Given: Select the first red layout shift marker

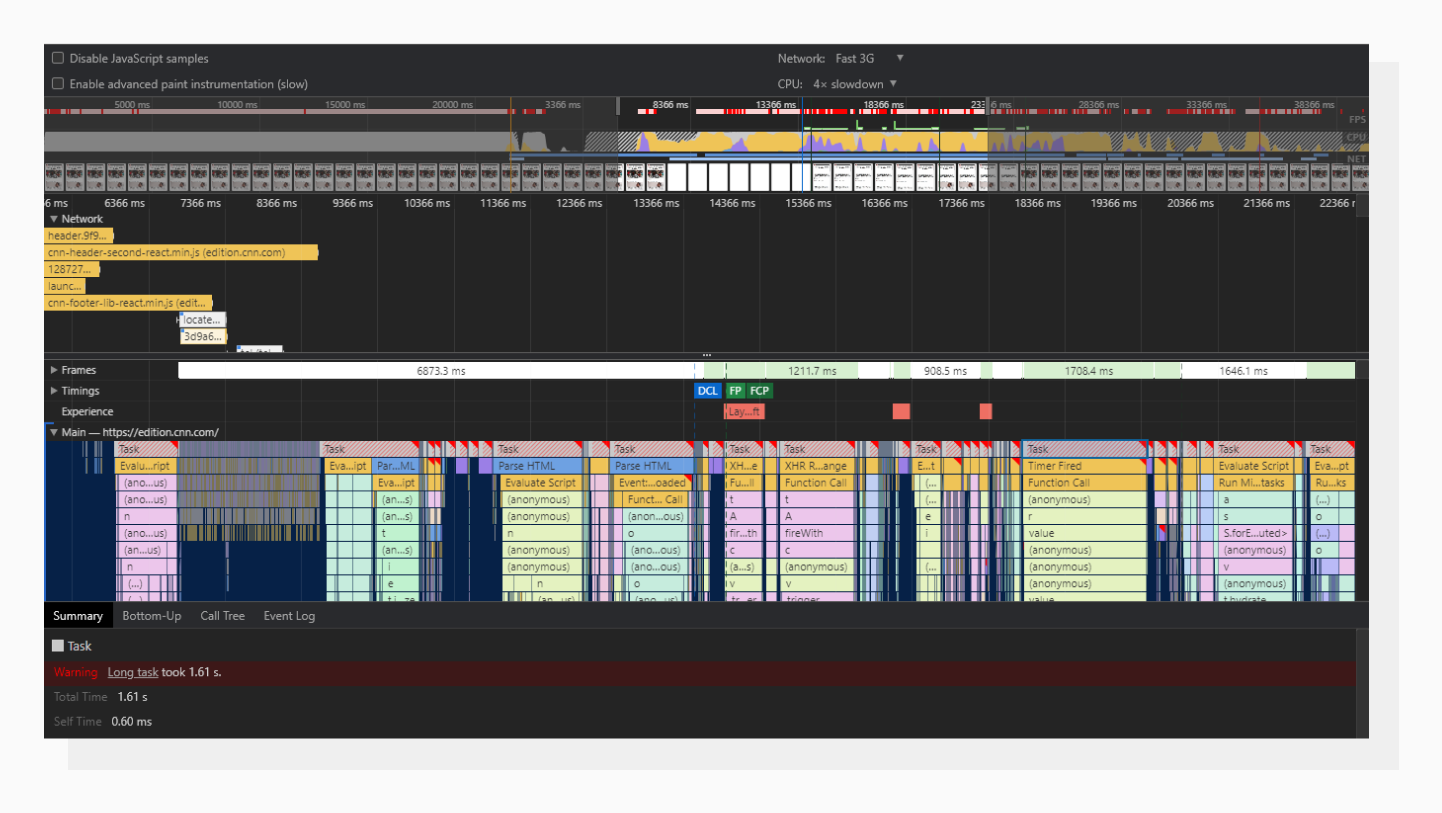Looking at the screenshot, I should tap(900, 411).
